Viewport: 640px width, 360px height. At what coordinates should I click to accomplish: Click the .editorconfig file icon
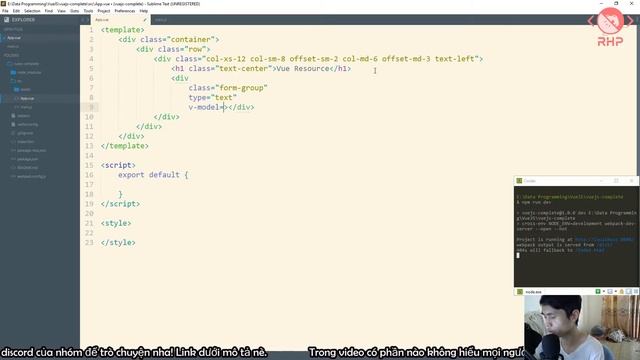pos(13,124)
